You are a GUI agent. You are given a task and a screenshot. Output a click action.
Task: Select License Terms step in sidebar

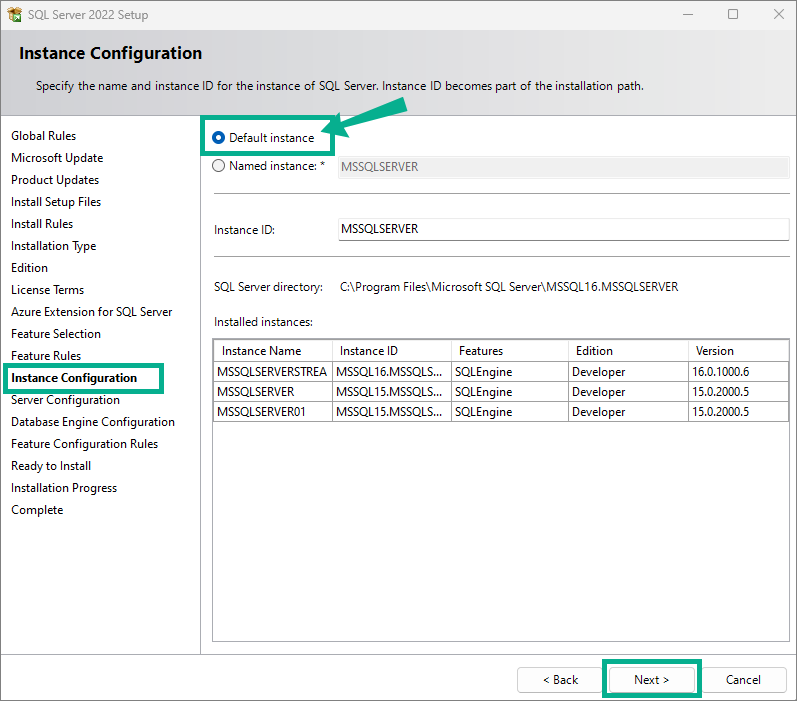pos(48,290)
